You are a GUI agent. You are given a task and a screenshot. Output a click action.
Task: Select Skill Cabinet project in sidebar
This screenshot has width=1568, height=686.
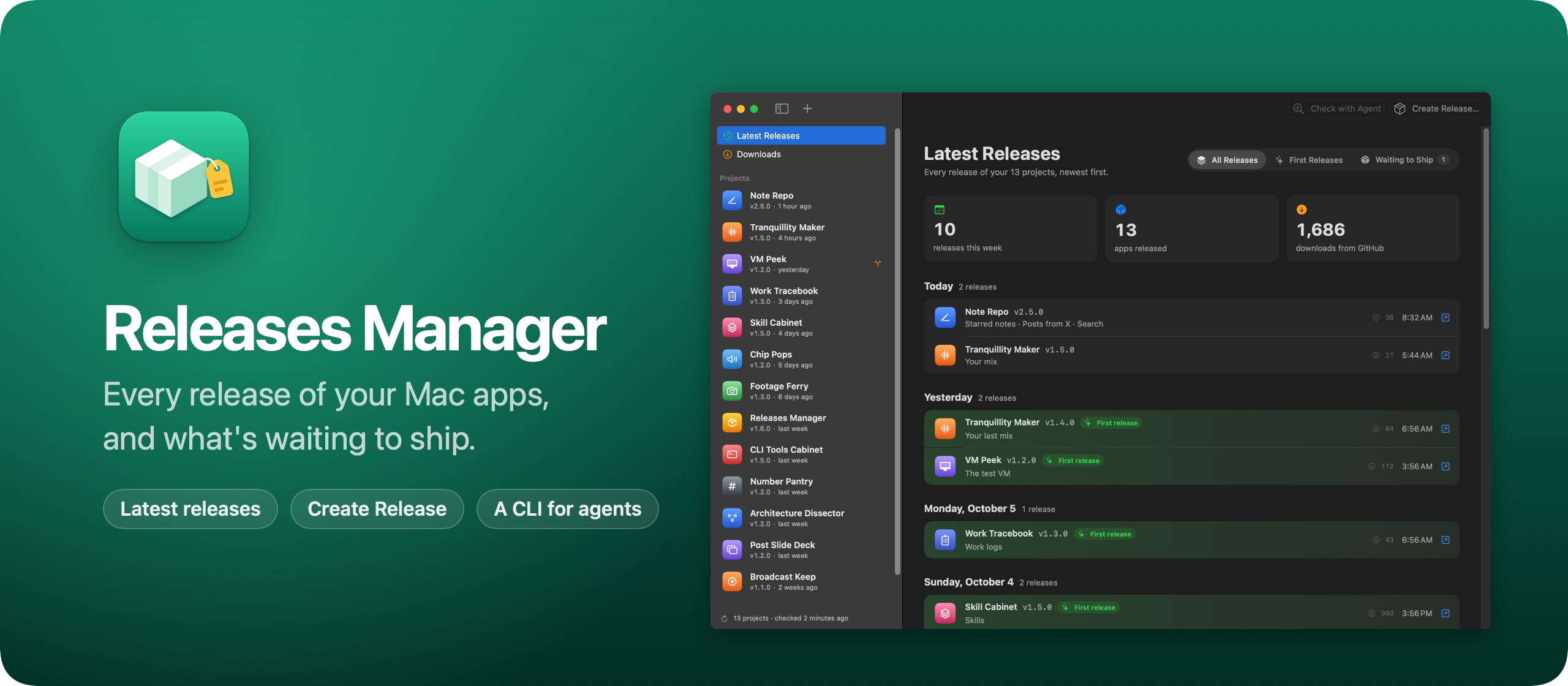pyautogui.click(x=801, y=328)
